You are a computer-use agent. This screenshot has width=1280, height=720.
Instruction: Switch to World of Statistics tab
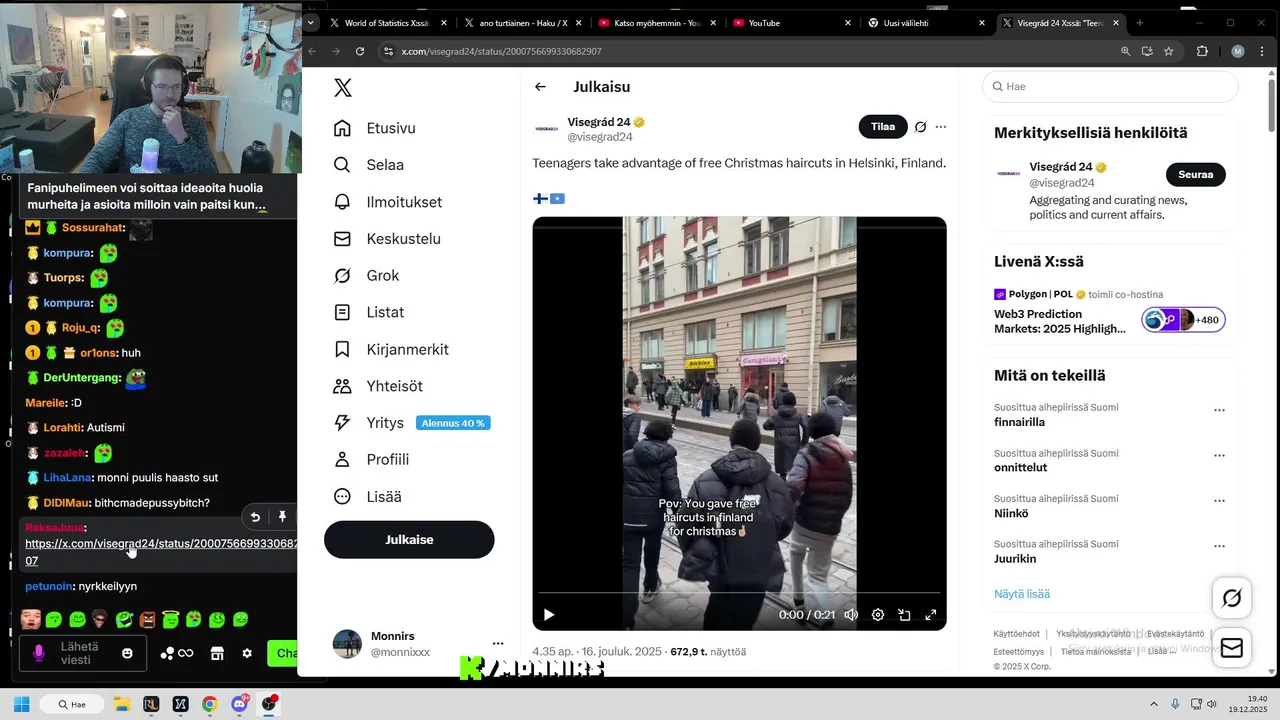tap(387, 23)
